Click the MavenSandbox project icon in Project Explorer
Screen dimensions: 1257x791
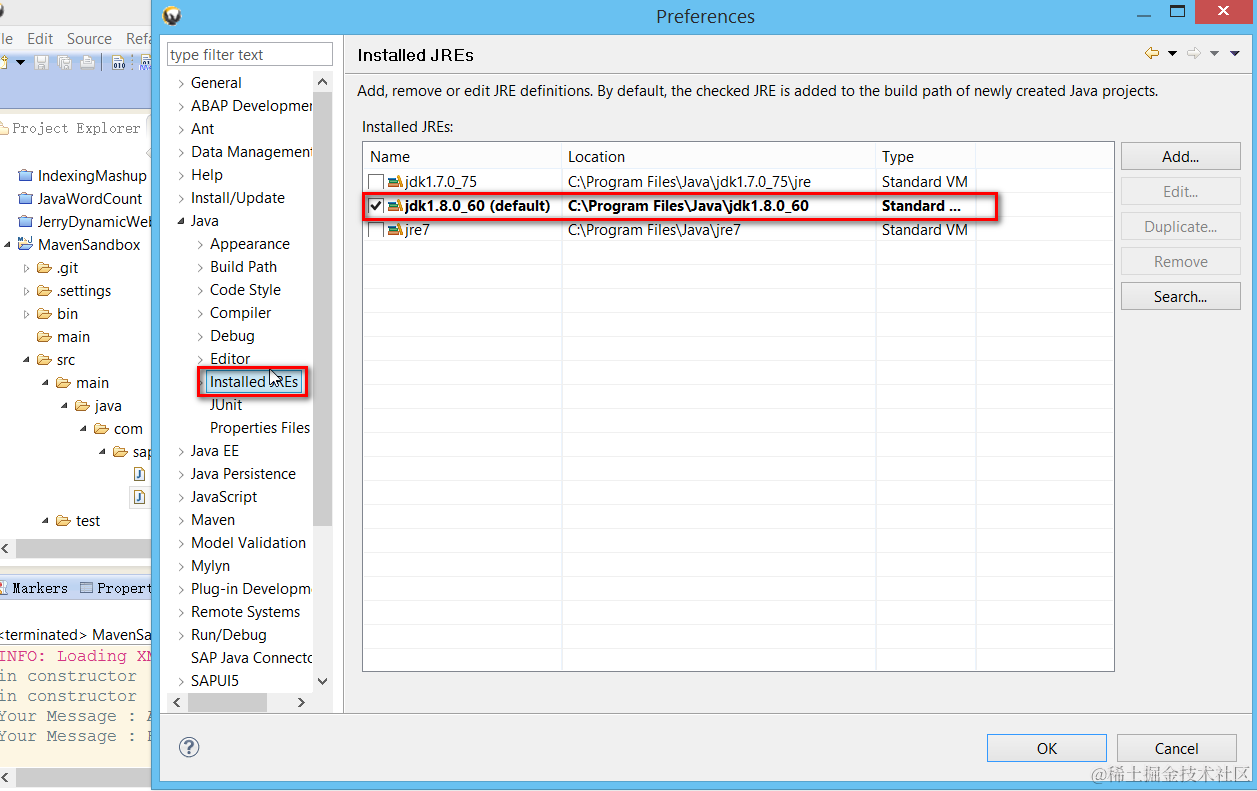click(x=25, y=244)
